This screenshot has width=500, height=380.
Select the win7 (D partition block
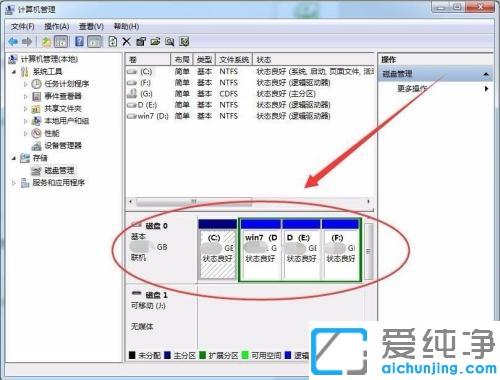point(261,249)
